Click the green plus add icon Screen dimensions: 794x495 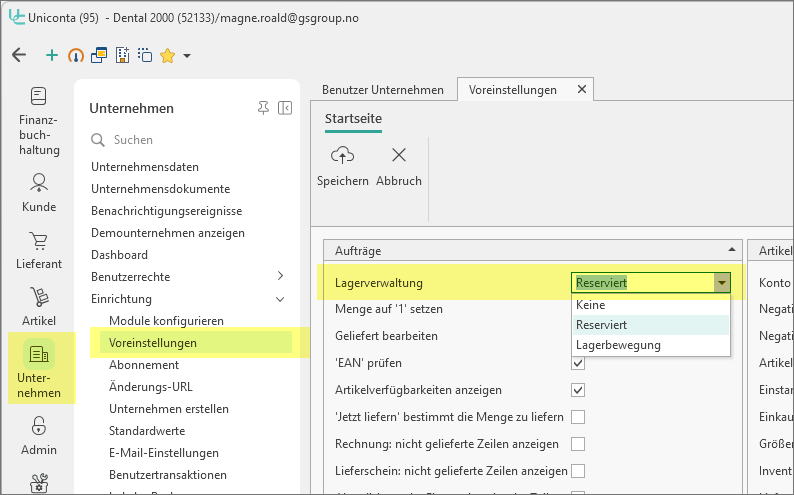tap(52, 55)
